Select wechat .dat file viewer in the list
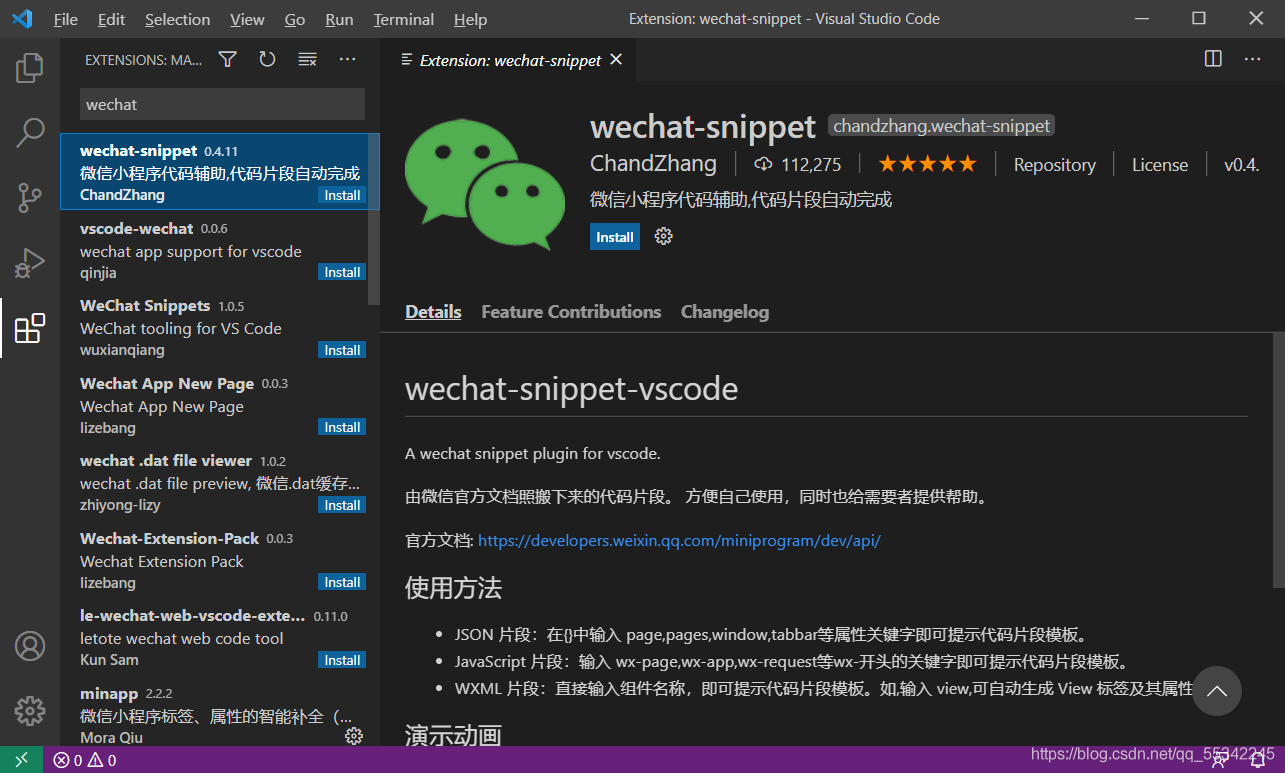The image size is (1285, 773). 220,483
